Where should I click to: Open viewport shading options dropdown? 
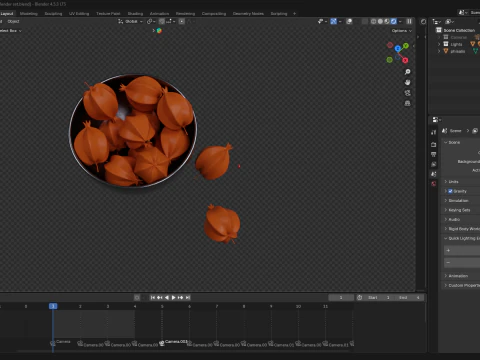point(400,21)
